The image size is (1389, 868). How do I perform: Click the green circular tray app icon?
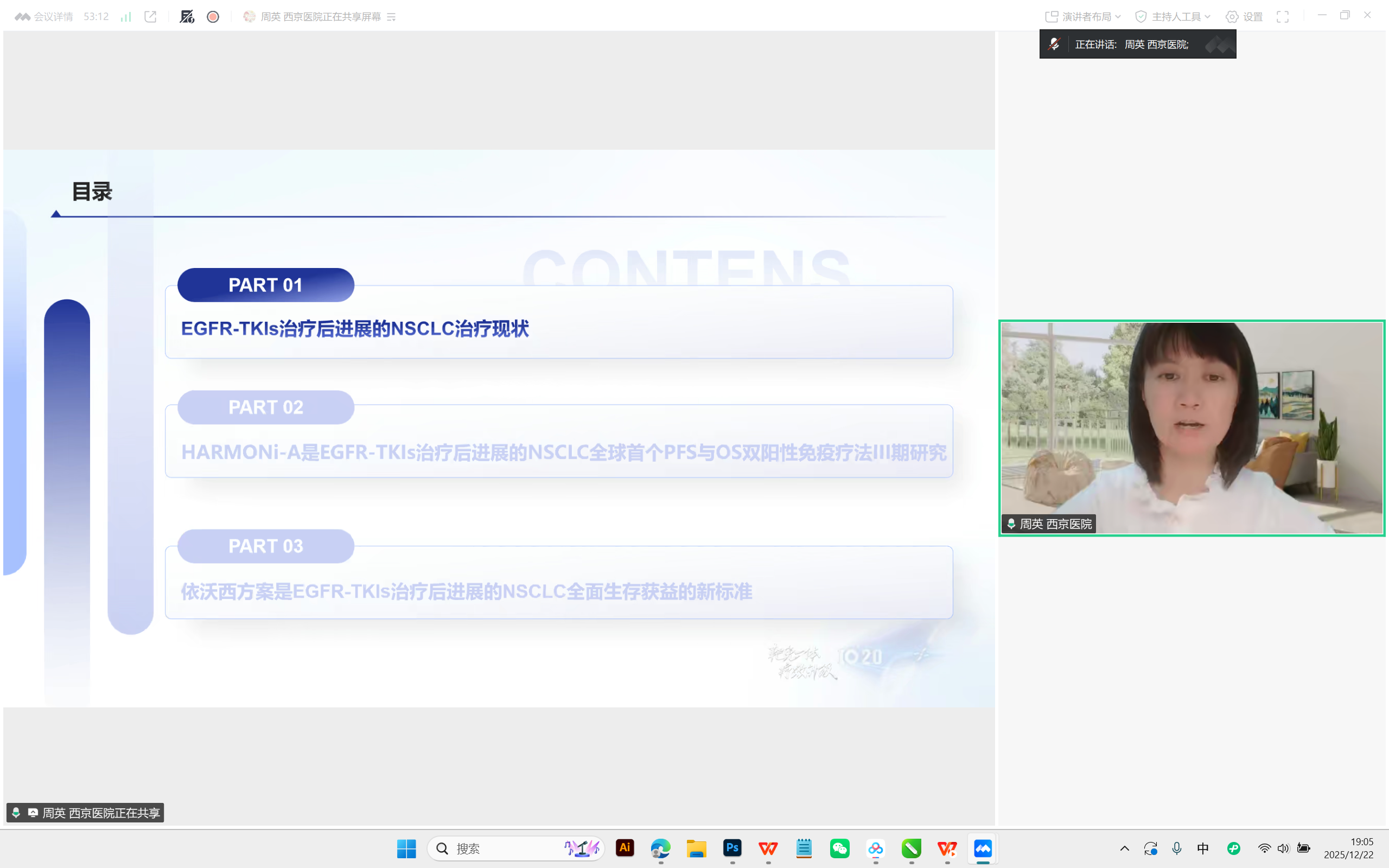[x=1233, y=848]
